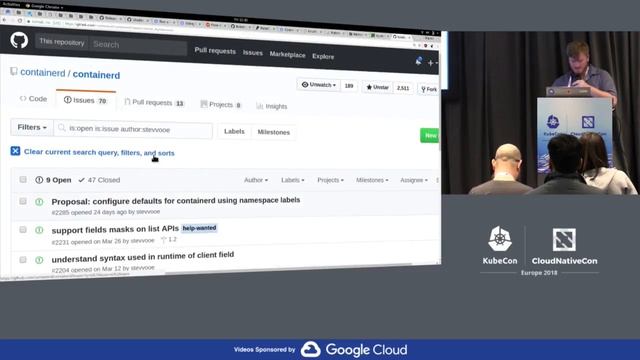This screenshot has width=640, height=360.
Task: Click open issue icon for support fields masks
Action: (x=39, y=230)
